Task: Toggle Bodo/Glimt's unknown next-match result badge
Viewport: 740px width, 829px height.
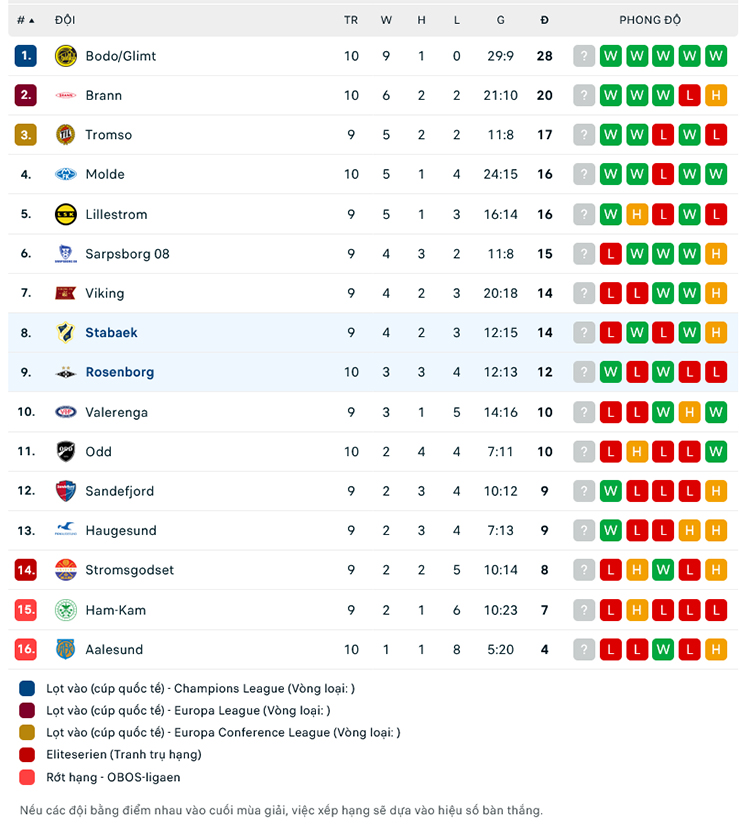Action: tap(584, 56)
